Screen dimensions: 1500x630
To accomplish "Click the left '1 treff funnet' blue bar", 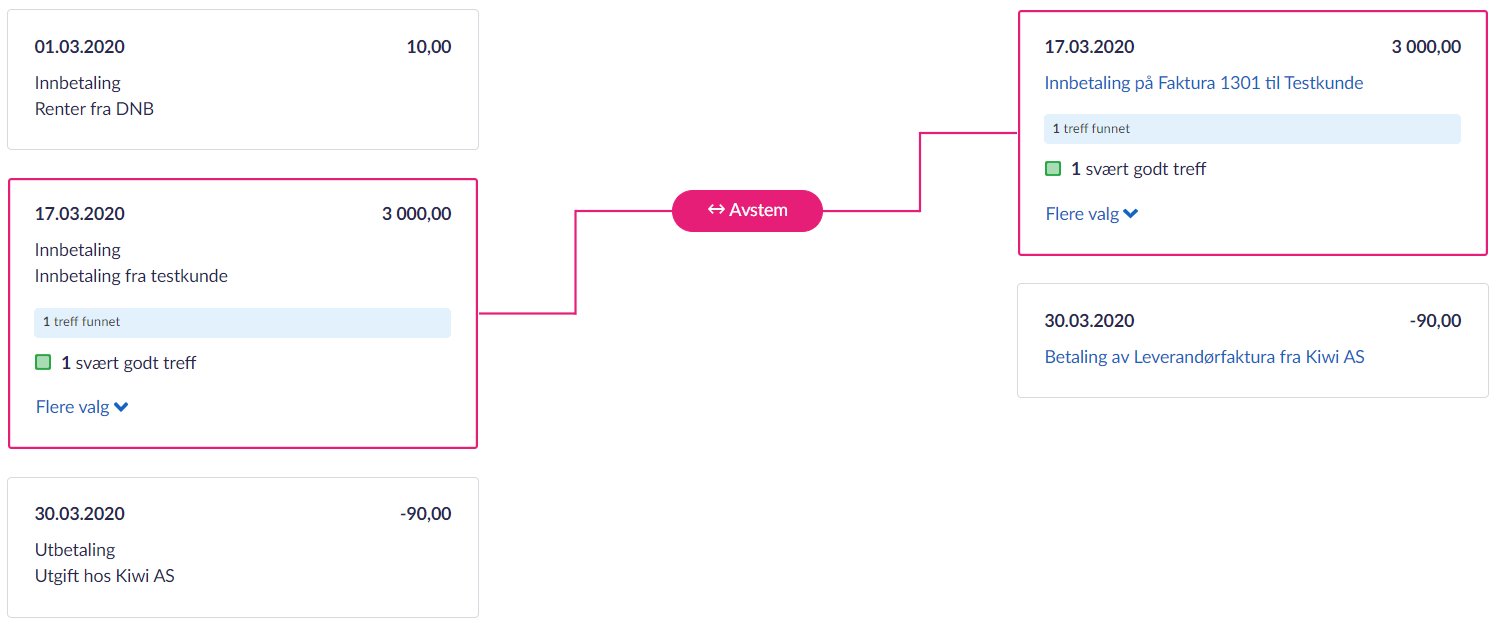I will [242, 322].
